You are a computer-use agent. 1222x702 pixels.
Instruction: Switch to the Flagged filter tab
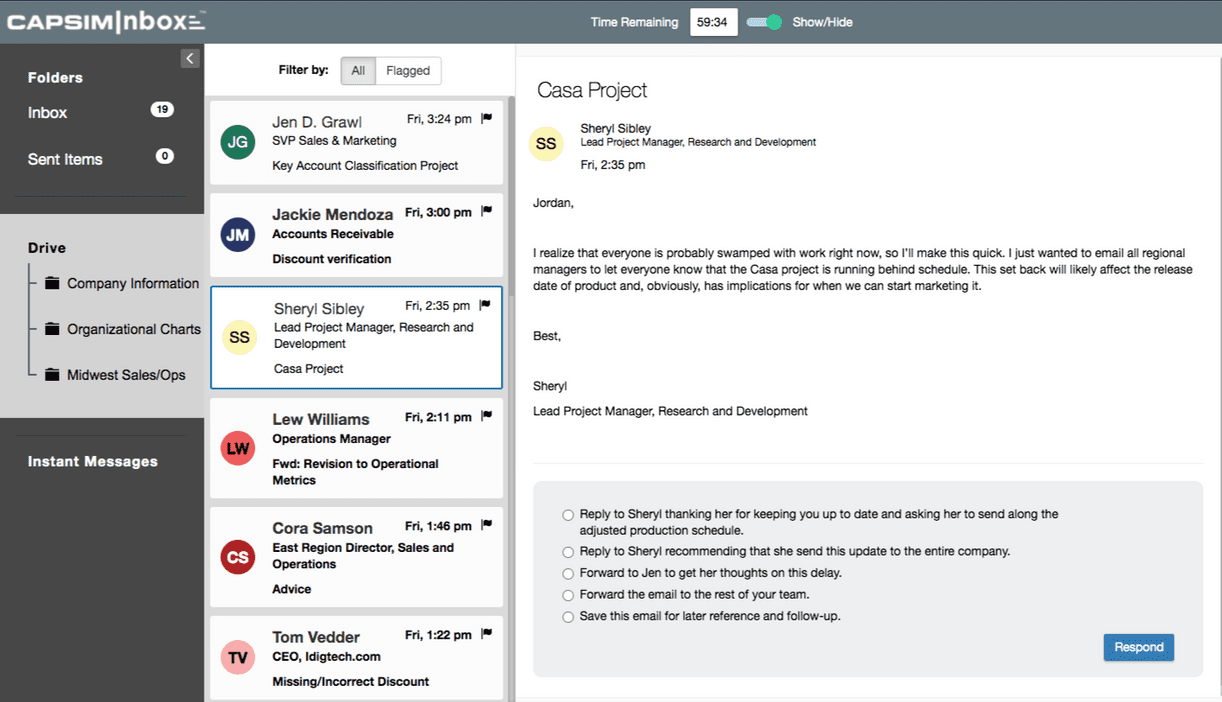[408, 70]
